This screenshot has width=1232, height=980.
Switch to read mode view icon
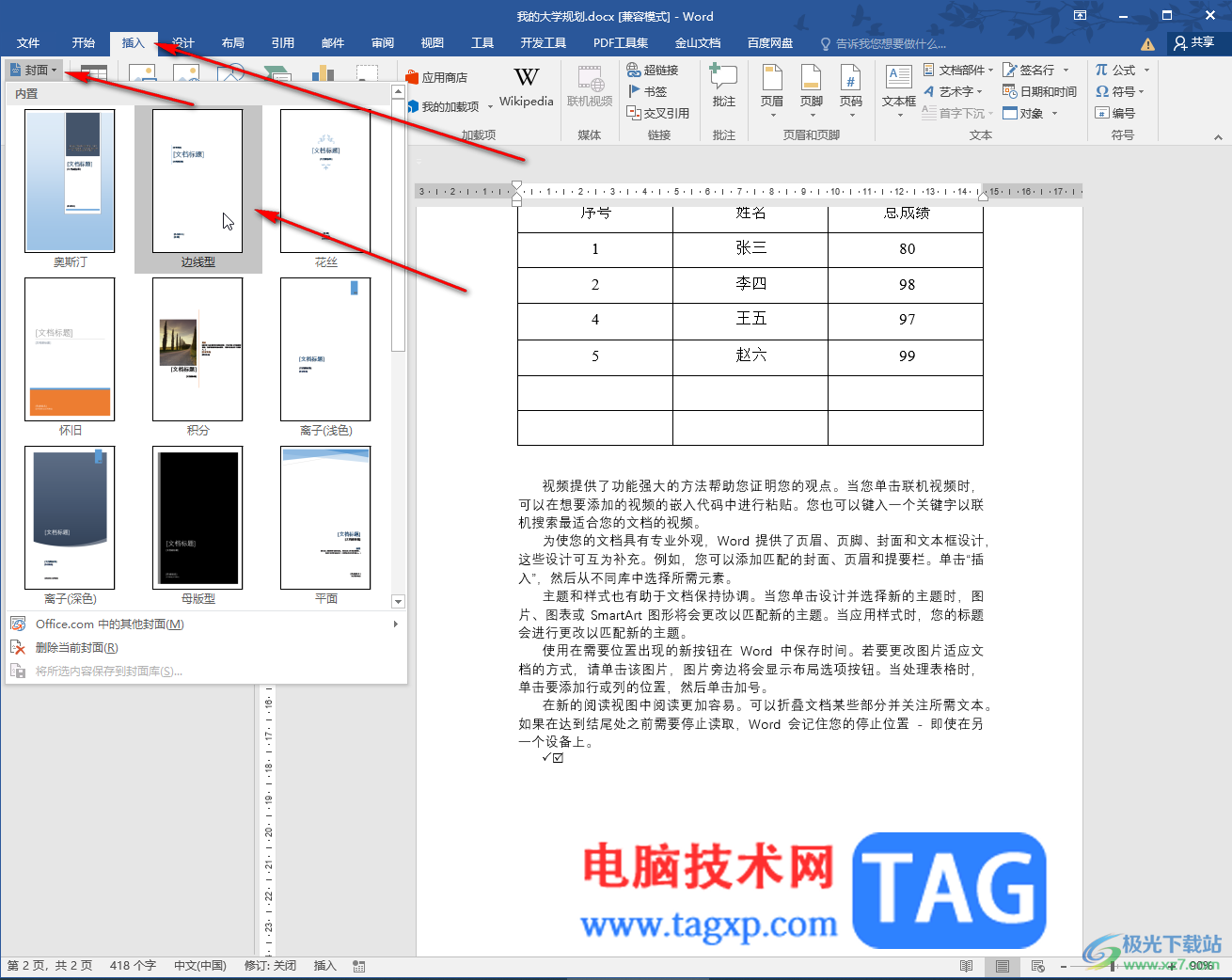966,966
